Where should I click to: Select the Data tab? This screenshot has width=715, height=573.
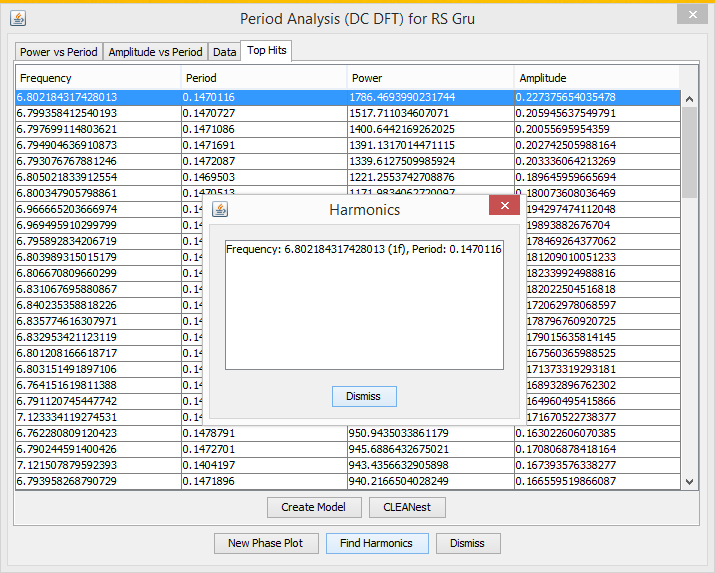[x=224, y=52]
